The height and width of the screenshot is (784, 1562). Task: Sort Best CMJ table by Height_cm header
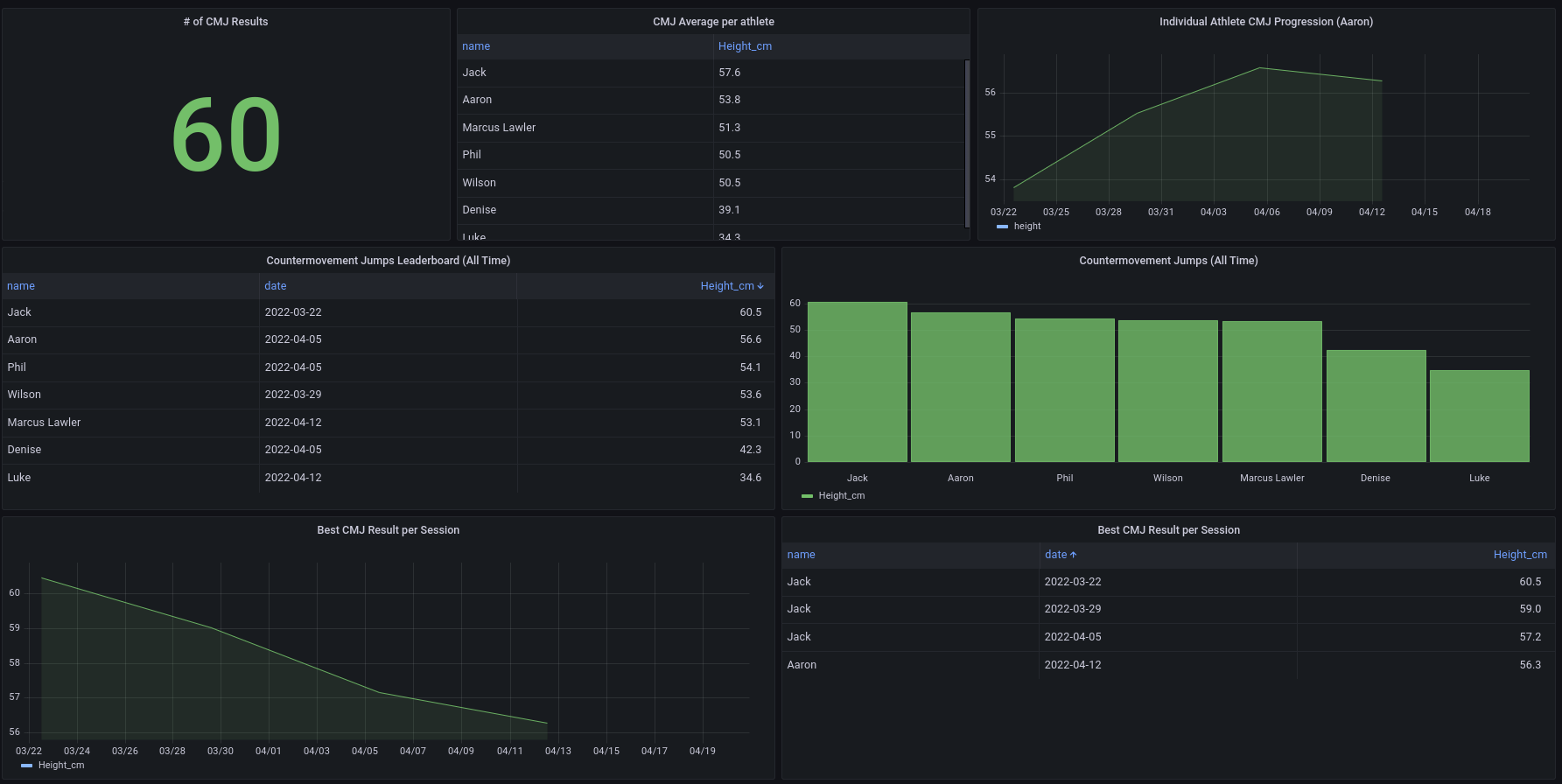(1520, 555)
